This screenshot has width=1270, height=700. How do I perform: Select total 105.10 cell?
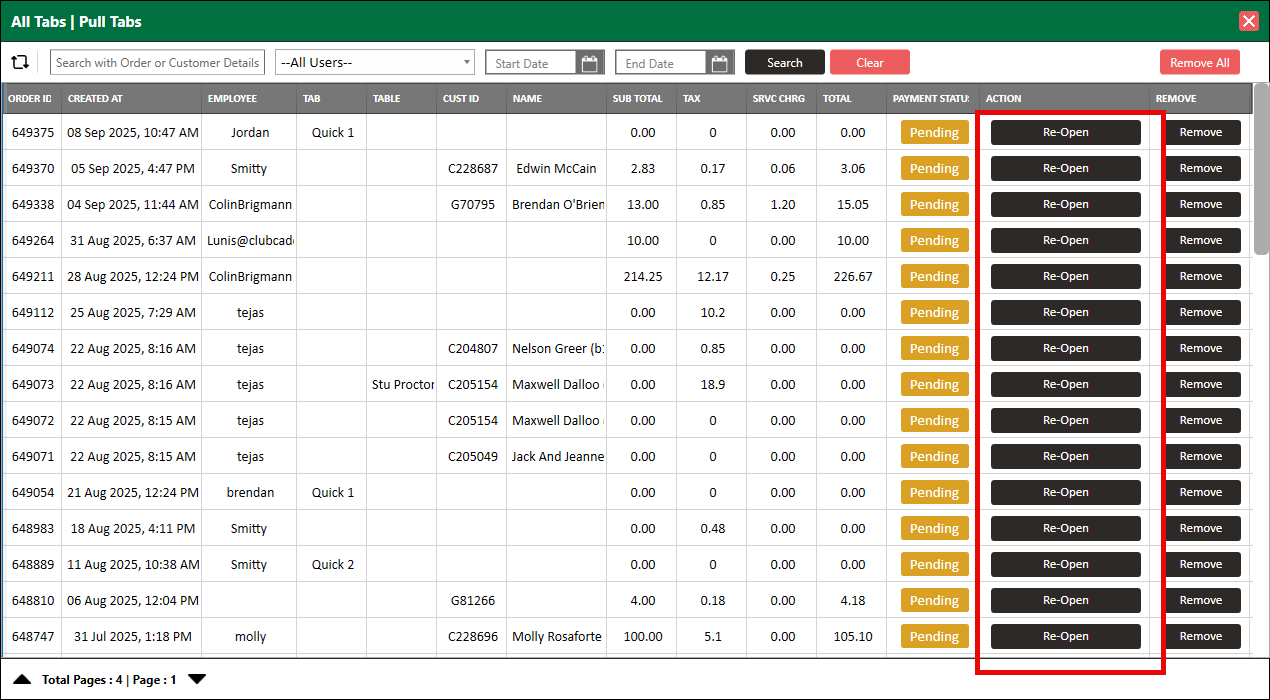coord(852,636)
